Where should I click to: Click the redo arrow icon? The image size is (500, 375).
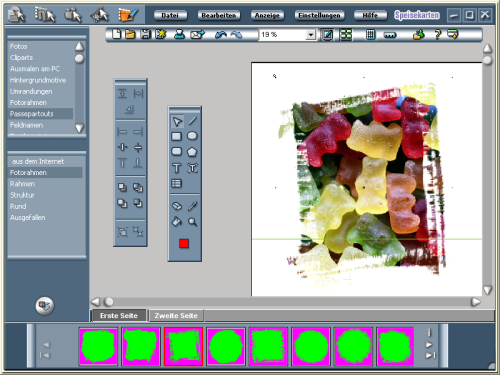[236, 34]
